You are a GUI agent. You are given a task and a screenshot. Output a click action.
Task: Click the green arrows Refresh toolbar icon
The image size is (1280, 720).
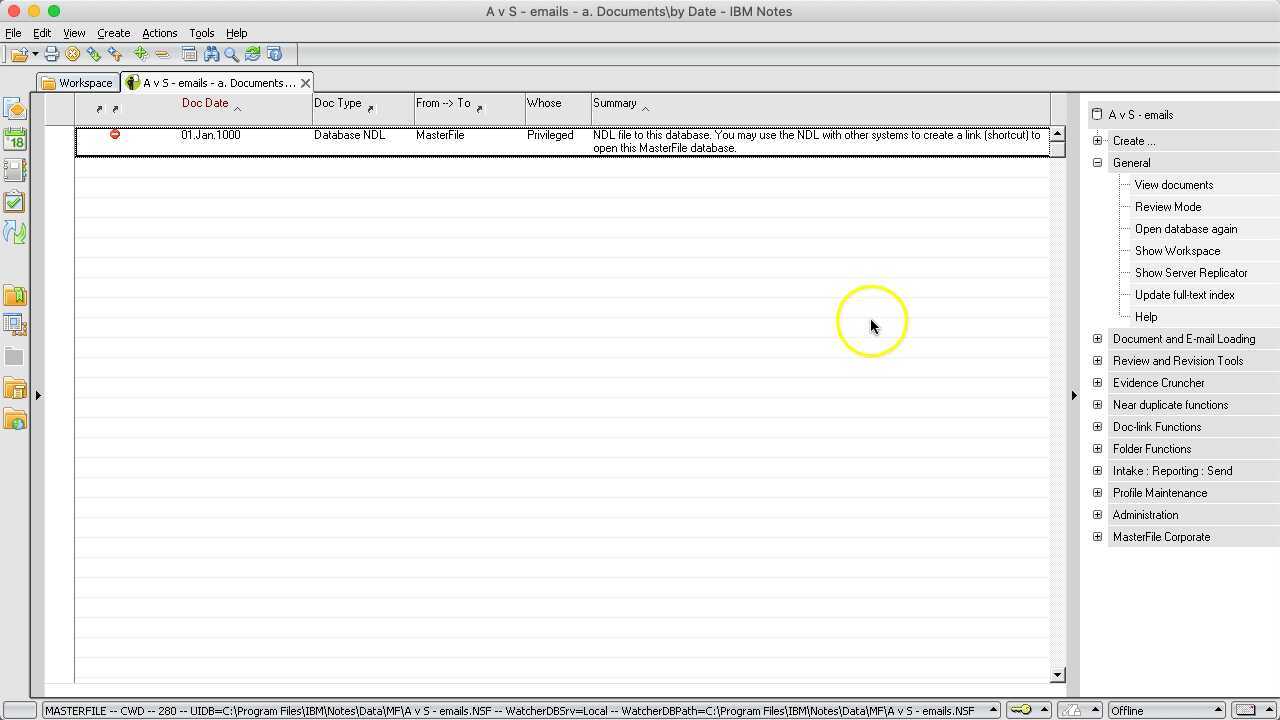click(253, 54)
